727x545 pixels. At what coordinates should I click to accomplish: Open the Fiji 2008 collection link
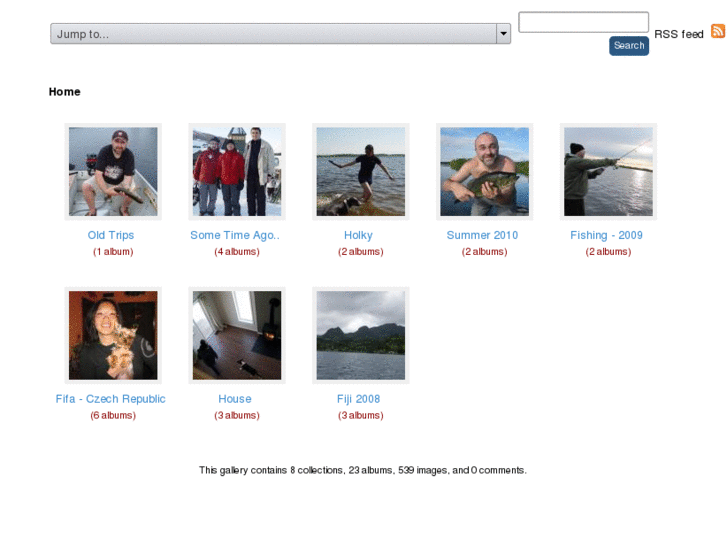coord(358,399)
